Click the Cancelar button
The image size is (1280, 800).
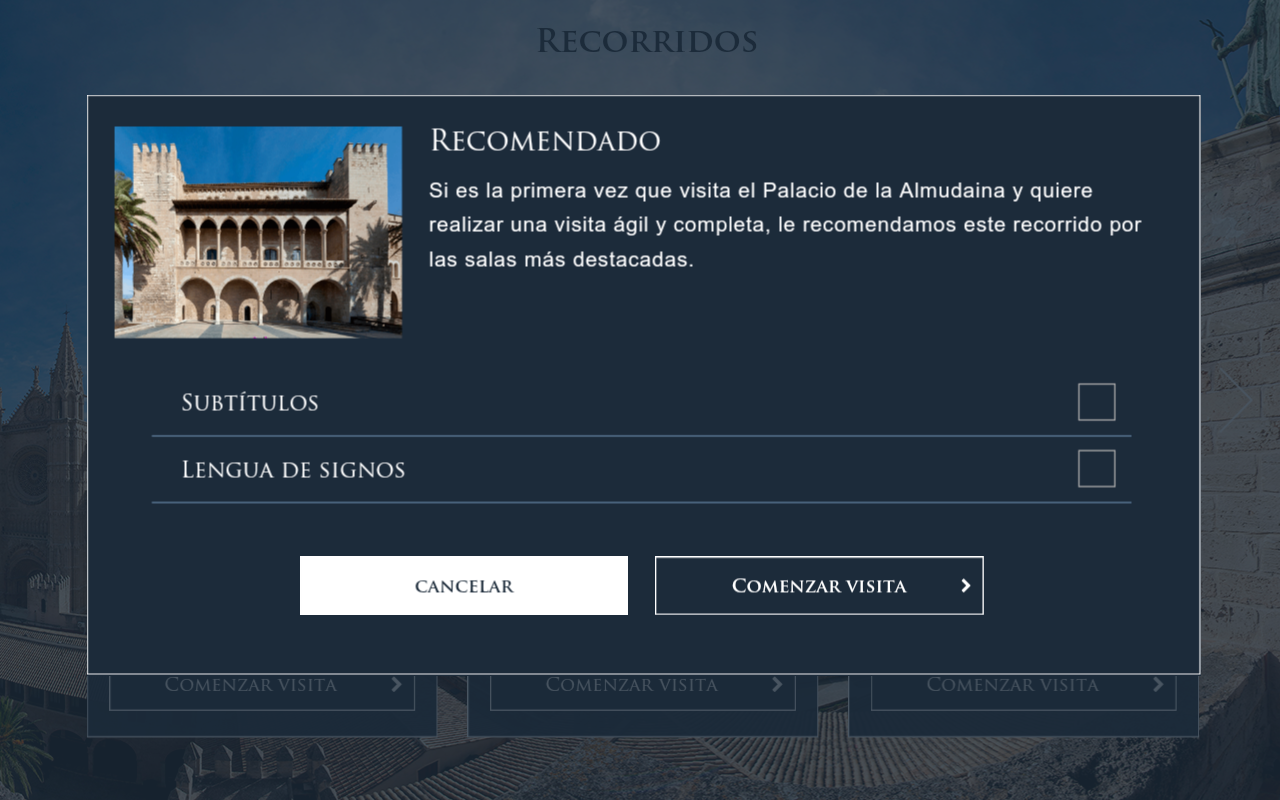click(464, 586)
